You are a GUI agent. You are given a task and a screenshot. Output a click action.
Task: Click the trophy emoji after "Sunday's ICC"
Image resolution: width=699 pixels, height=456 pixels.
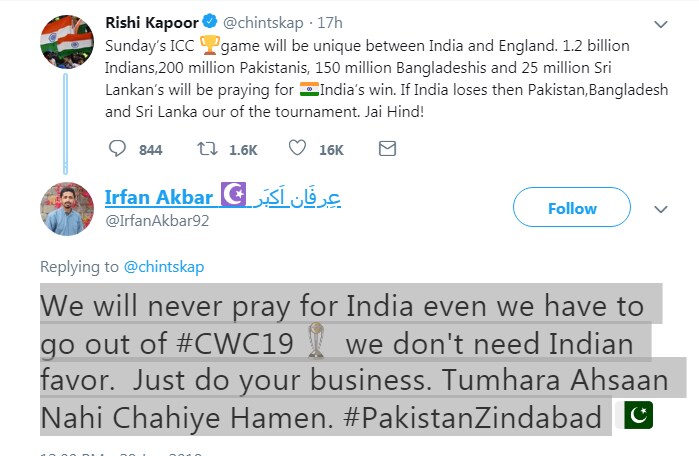(210, 45)
